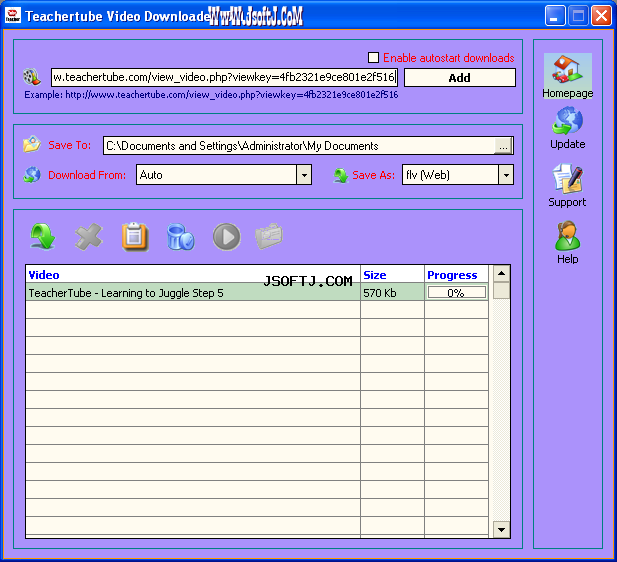This screenshot has width=617, height=562.
Task: Click the gray X remove icon
Action: pos(89,237)
